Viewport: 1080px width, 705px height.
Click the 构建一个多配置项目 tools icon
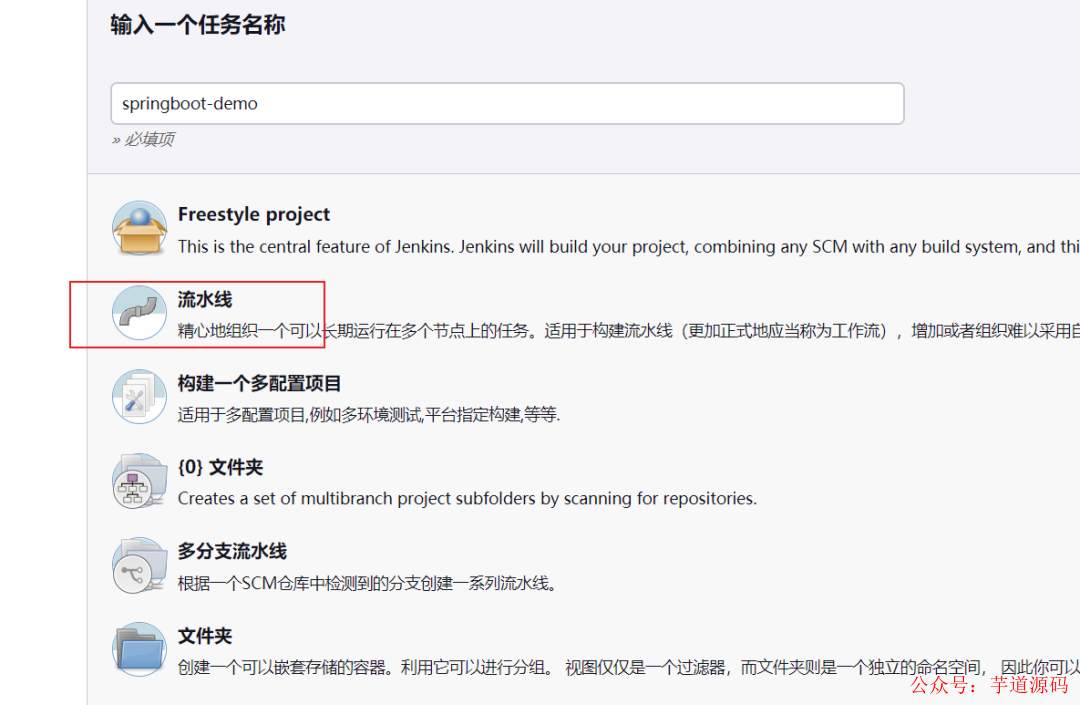140,397
